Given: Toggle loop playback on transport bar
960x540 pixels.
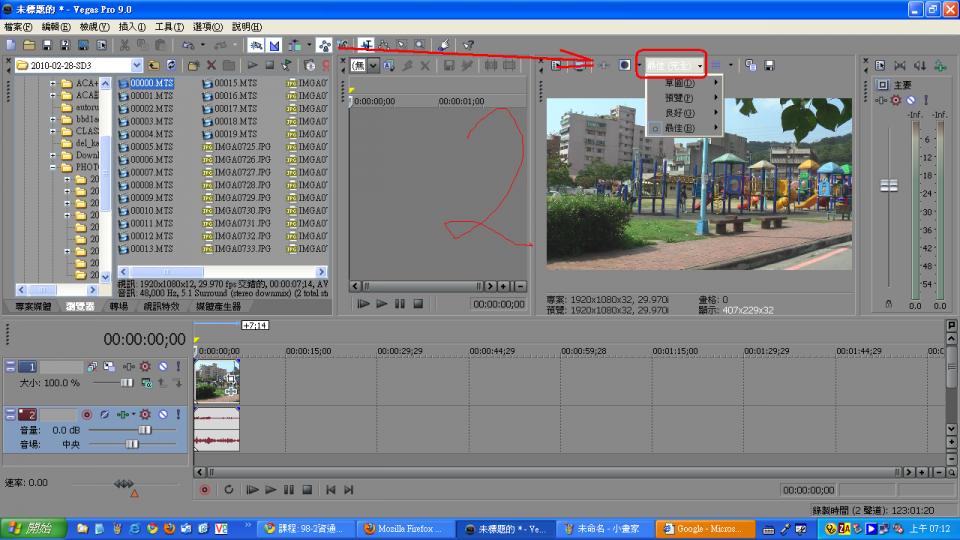Looking at the screenshot, I should tap(229, 490).
